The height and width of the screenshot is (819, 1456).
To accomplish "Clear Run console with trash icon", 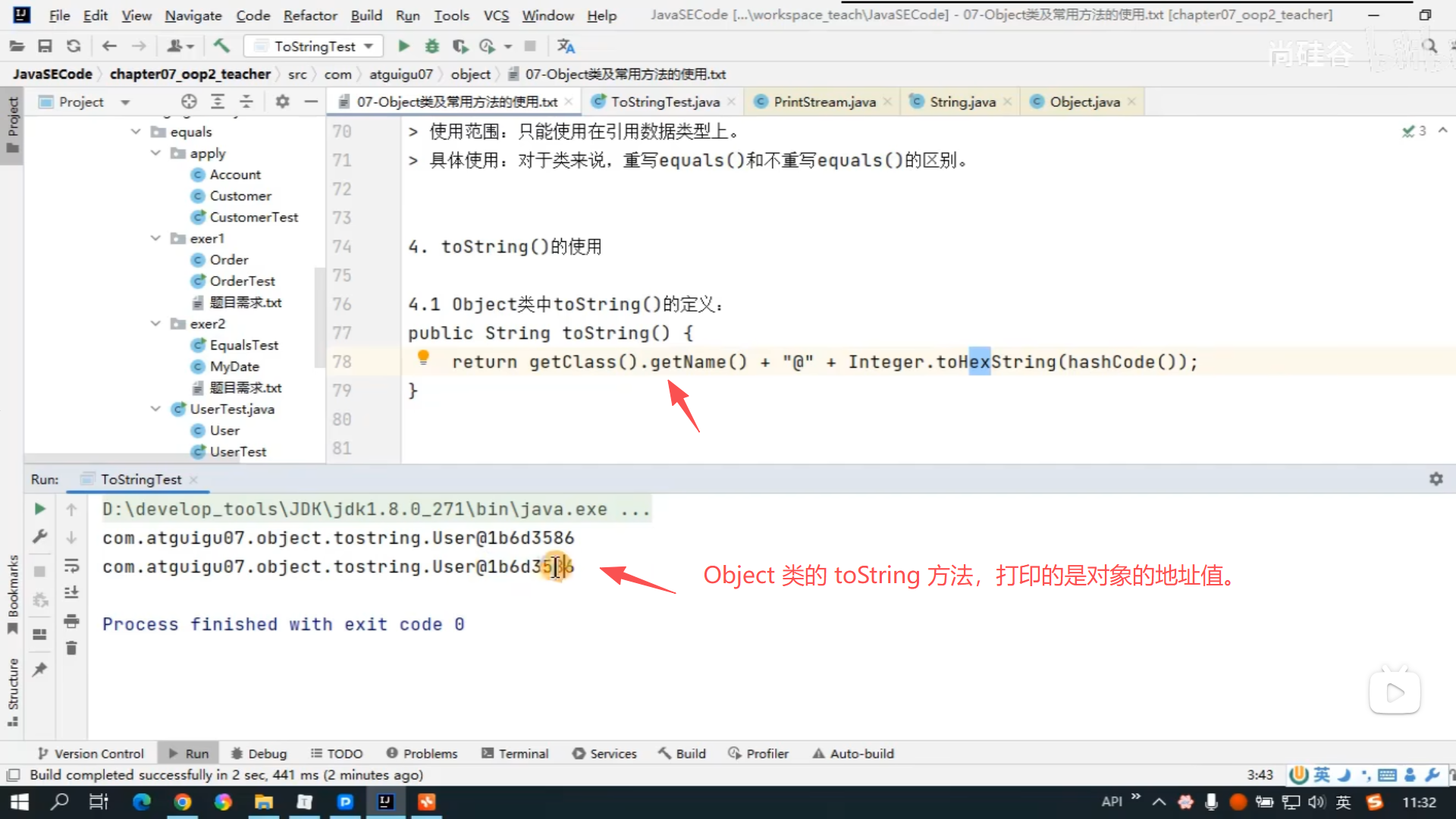I will 71,648.
